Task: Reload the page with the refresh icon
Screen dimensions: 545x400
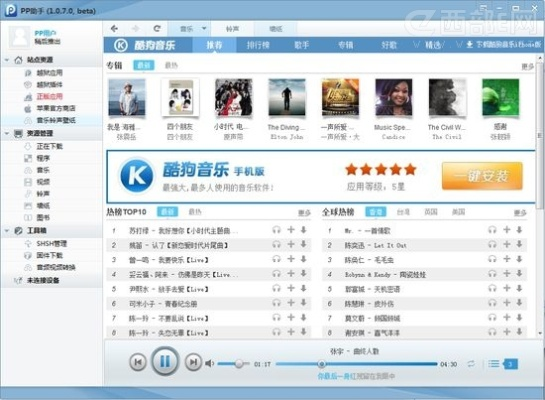Action: [x=157, y=28]
